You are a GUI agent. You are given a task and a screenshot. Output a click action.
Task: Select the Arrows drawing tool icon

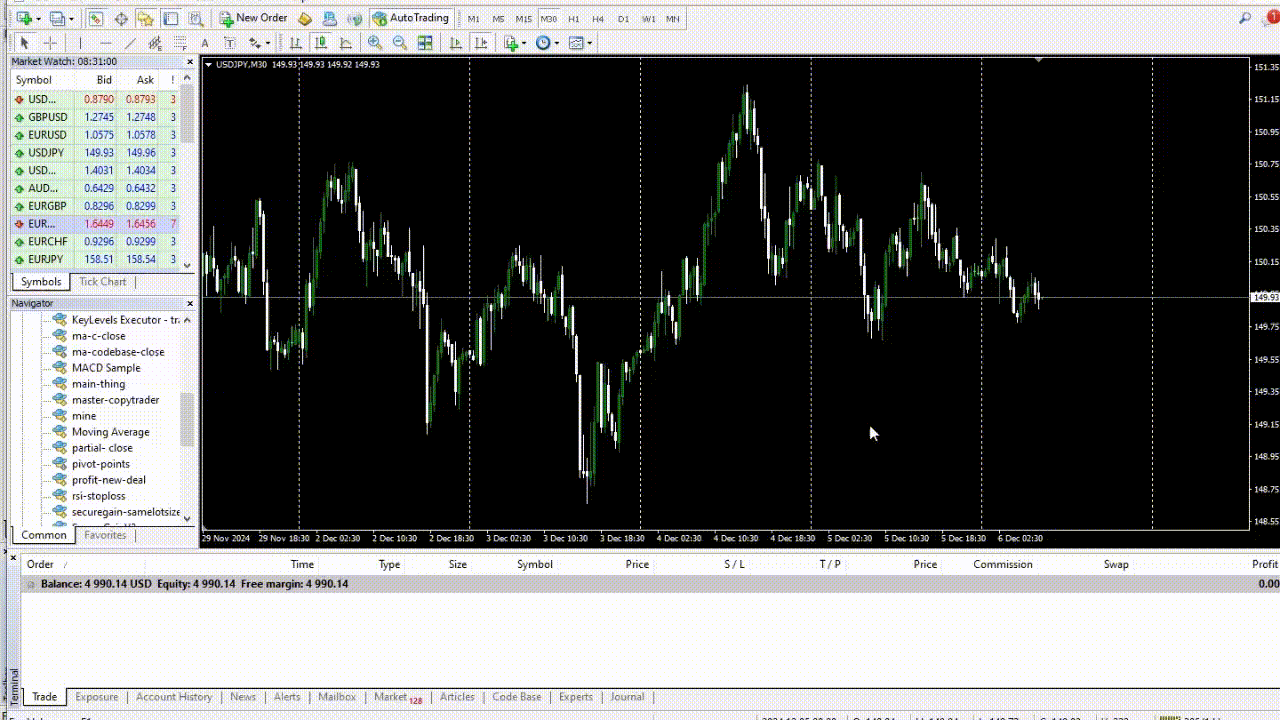(x=255, y=43)
